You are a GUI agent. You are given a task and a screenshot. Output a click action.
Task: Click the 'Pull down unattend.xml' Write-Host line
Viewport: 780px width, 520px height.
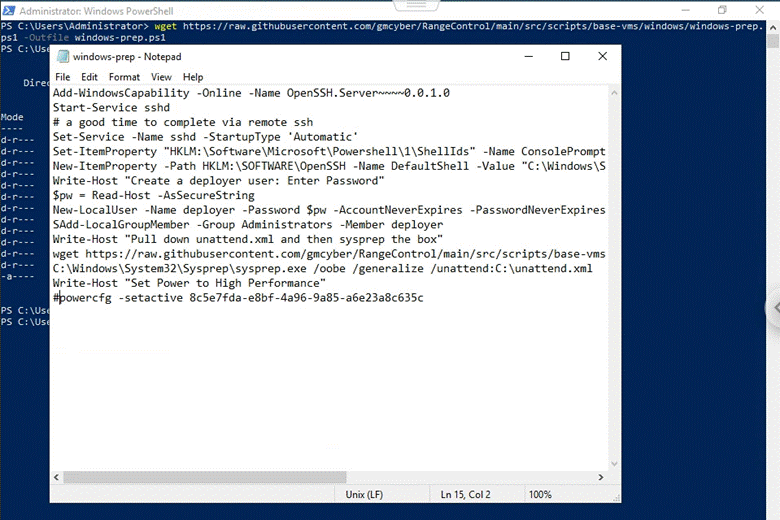pyautogui.click(x=248, y=239)
